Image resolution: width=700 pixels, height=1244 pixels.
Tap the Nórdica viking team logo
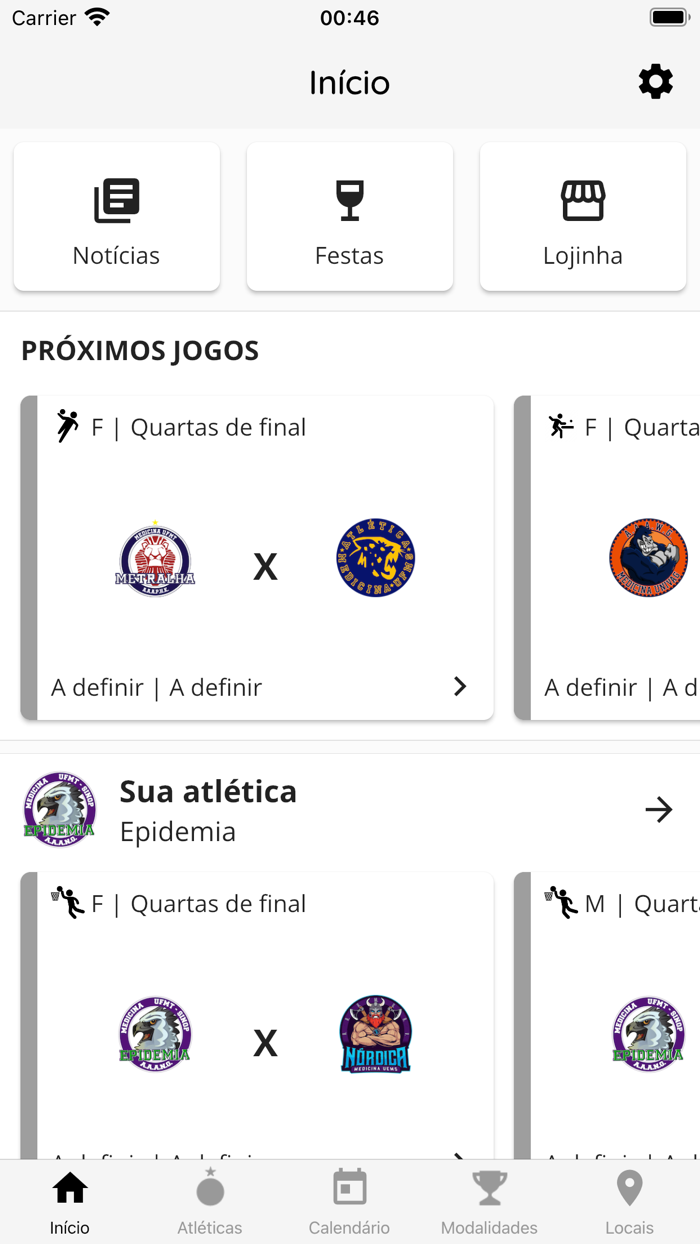click(375, 1035)
